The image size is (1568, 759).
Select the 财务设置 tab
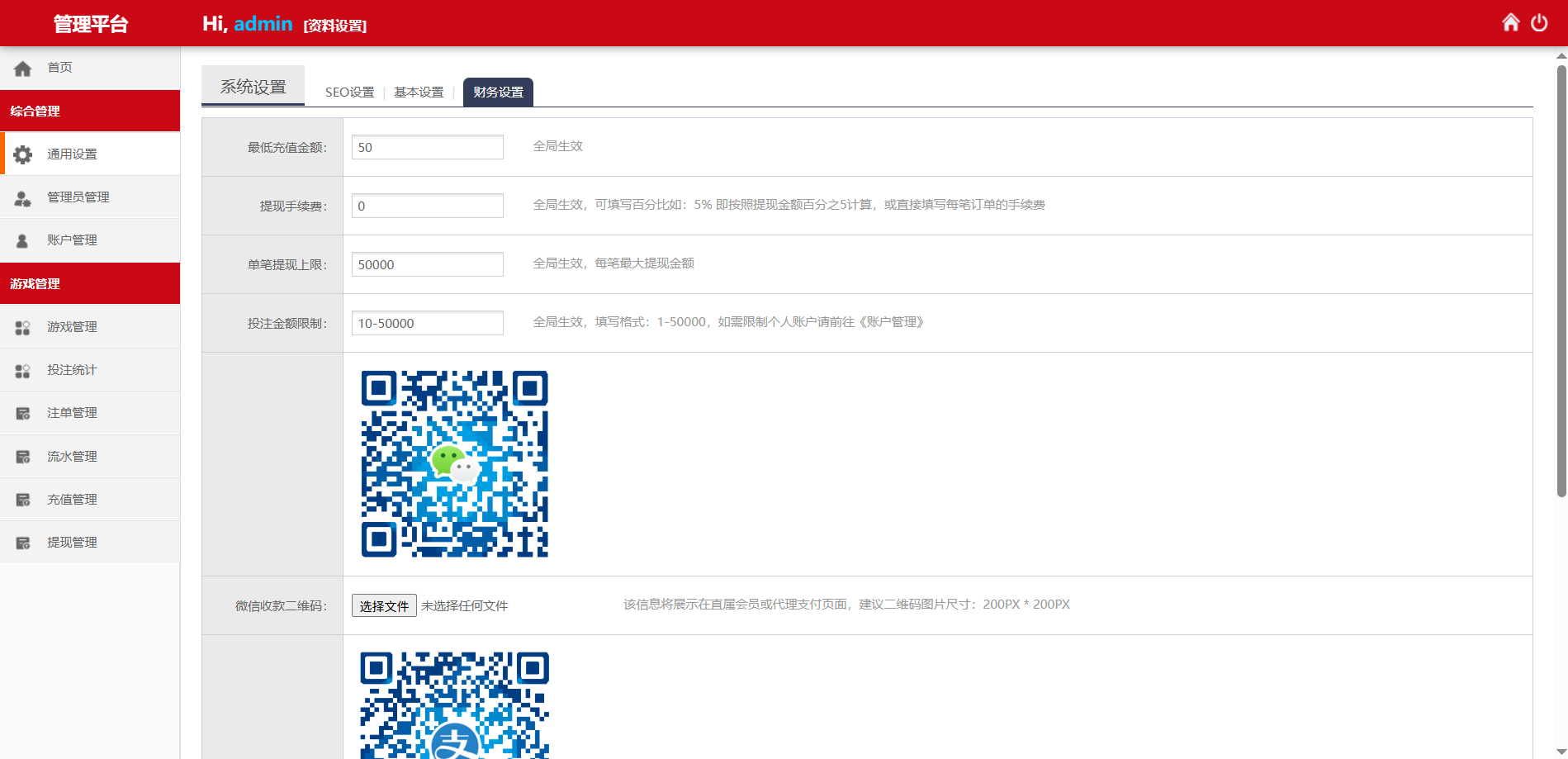click(498, 92)
